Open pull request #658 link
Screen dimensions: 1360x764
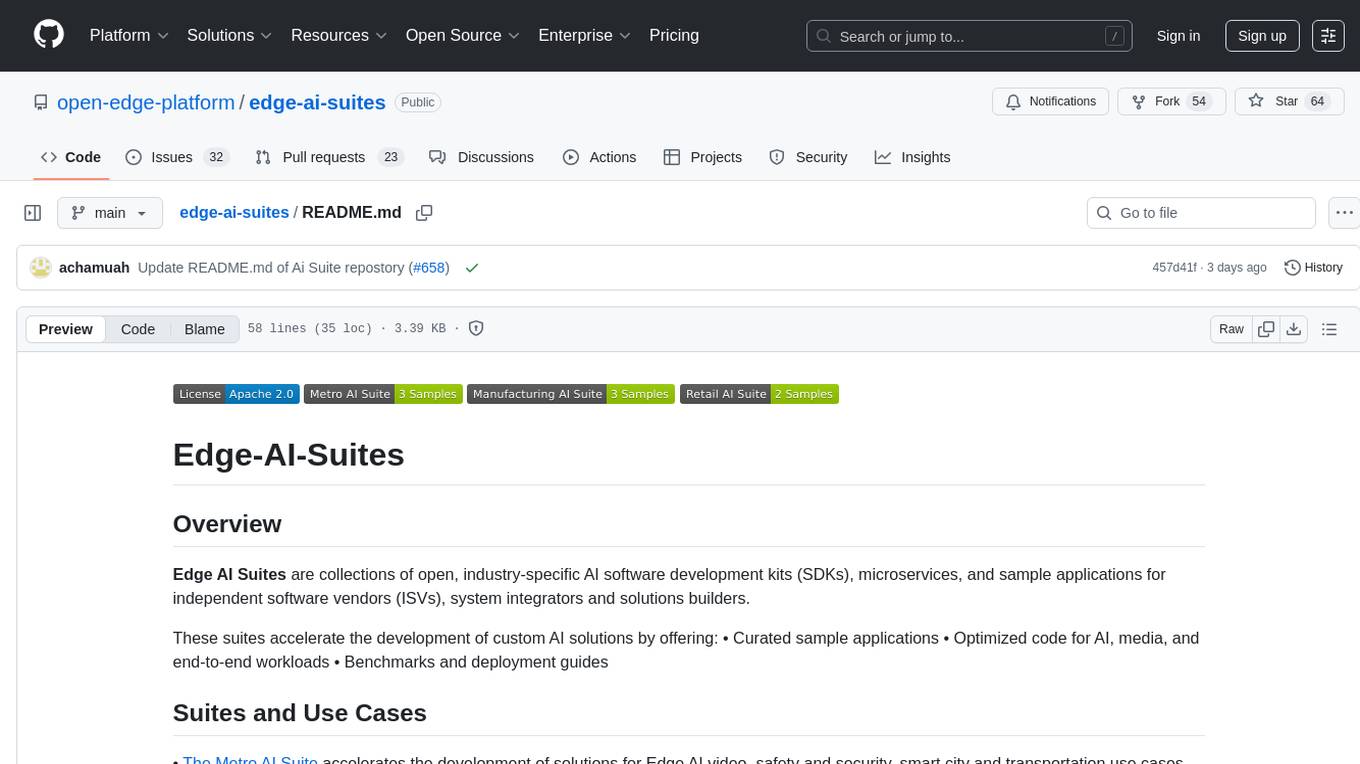point(429,268)
